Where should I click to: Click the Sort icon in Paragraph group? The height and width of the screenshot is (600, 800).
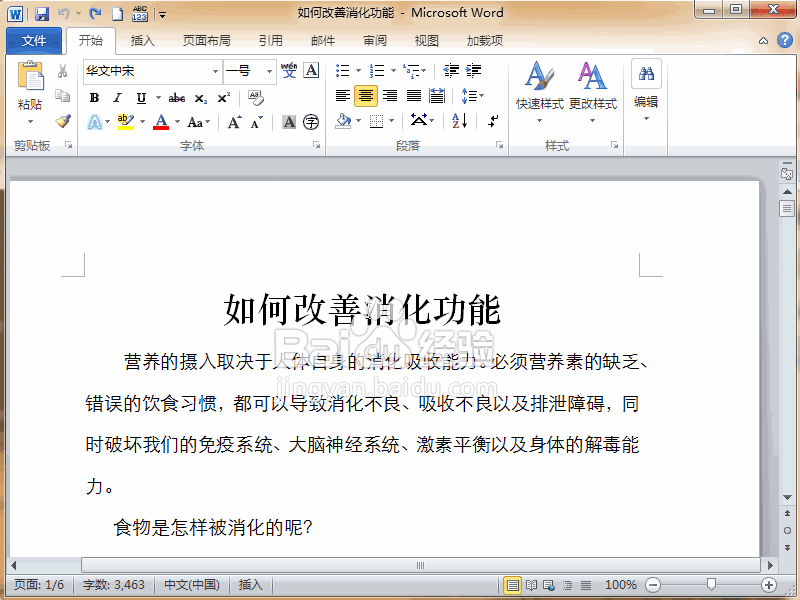(459, 121)
